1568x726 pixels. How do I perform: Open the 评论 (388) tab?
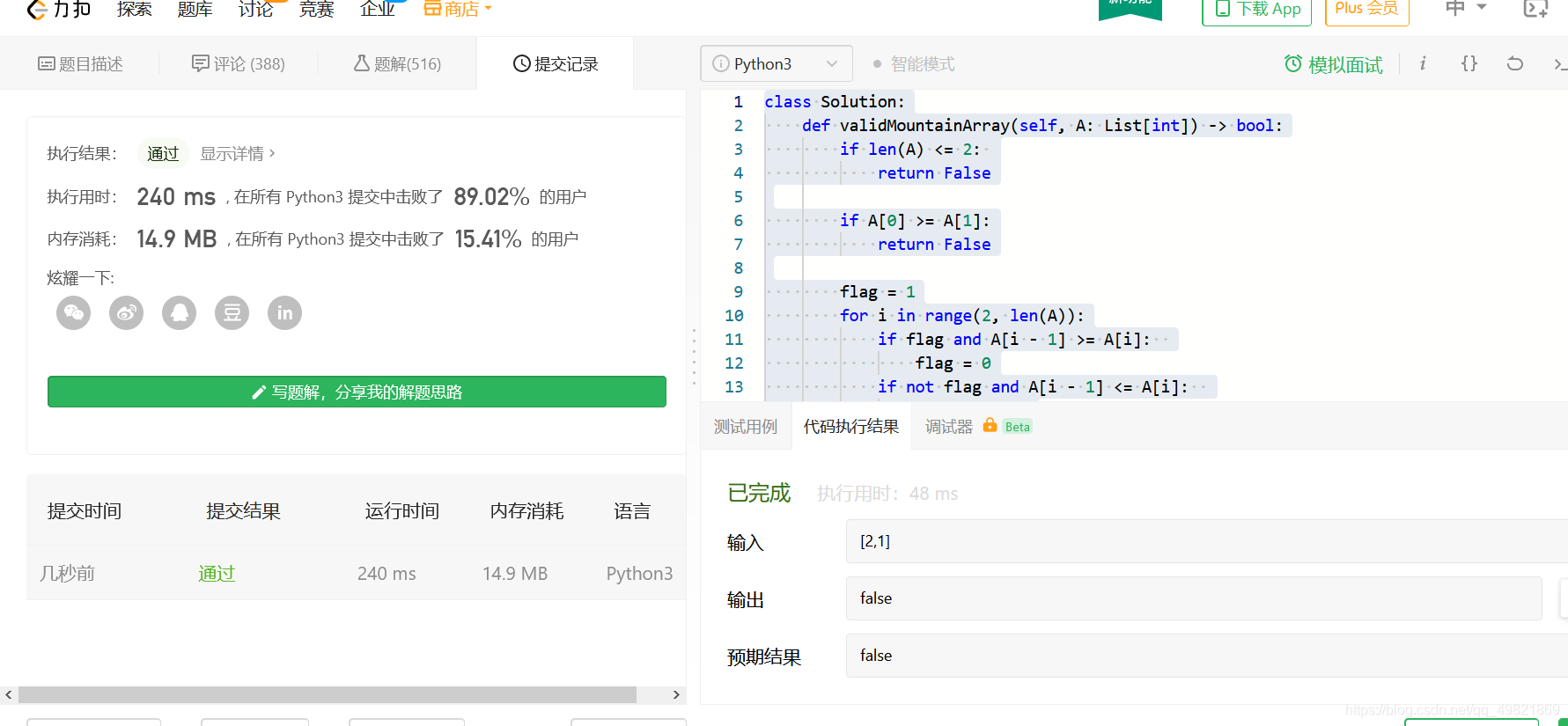pos(239,64)
